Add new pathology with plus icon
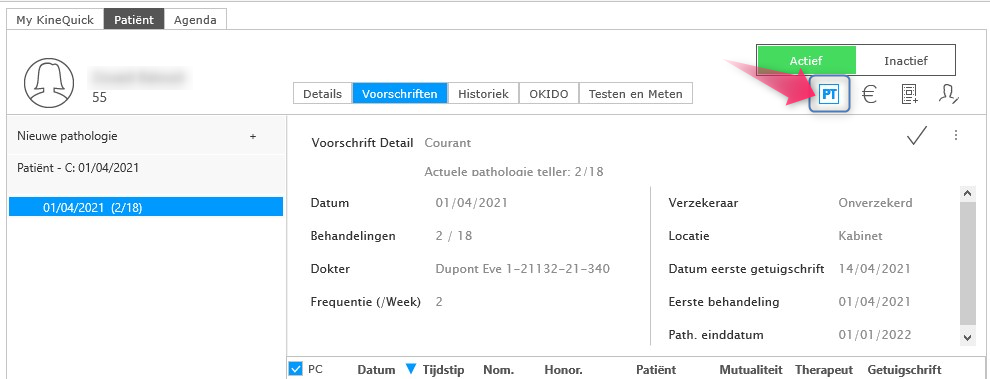Image resolution: width=990 pixels, height=379 pixels. (253, 136)
